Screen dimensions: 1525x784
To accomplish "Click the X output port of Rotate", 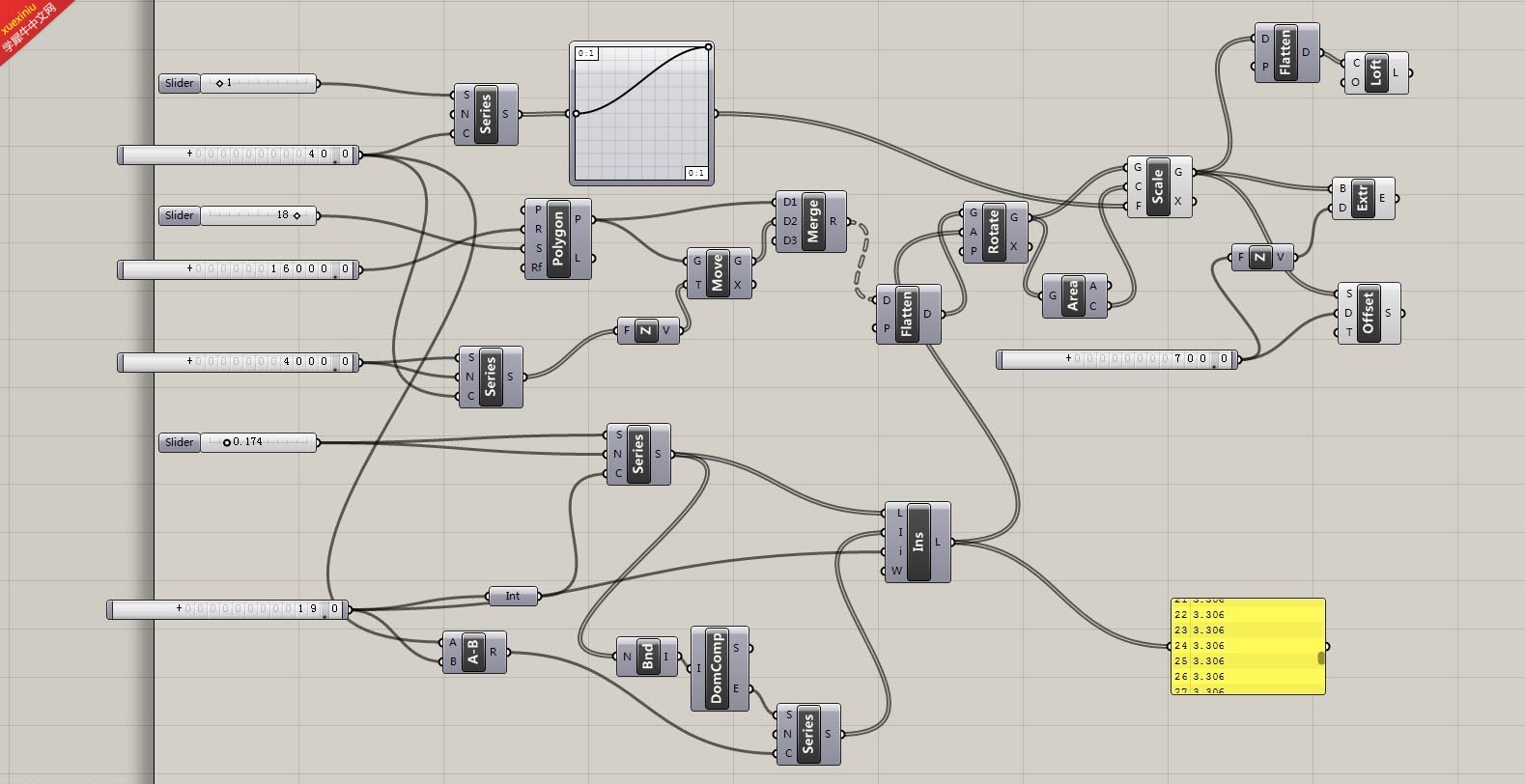I will pos(1014,247).
